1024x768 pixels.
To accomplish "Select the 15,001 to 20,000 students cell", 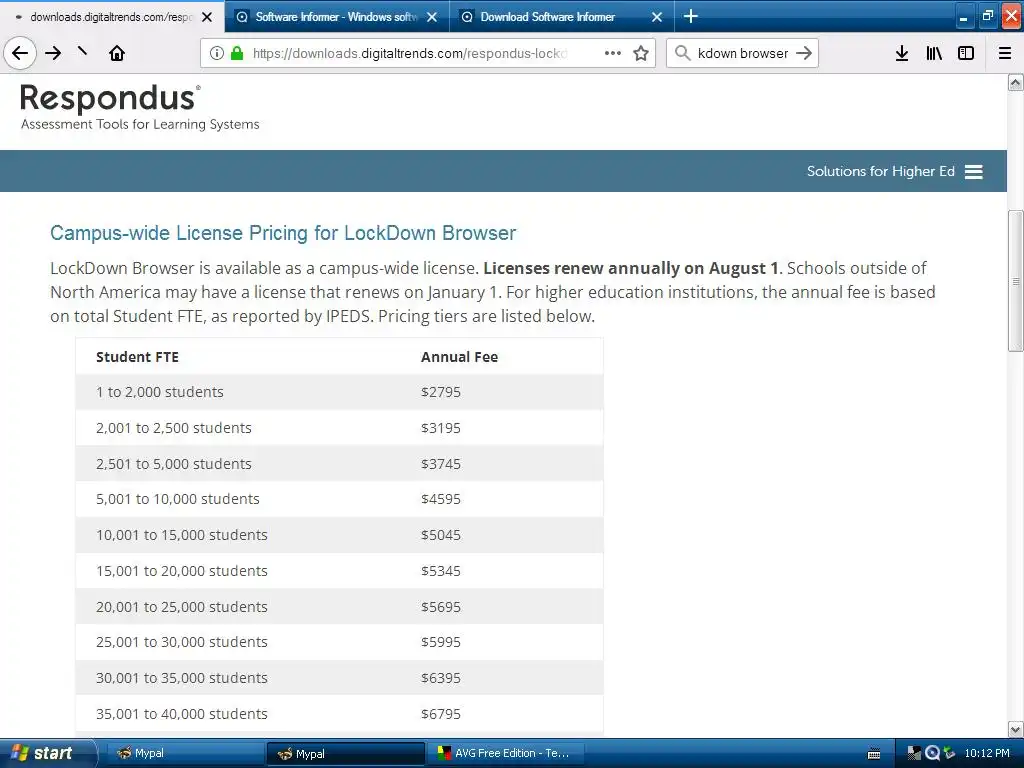I will pos(182,571).
